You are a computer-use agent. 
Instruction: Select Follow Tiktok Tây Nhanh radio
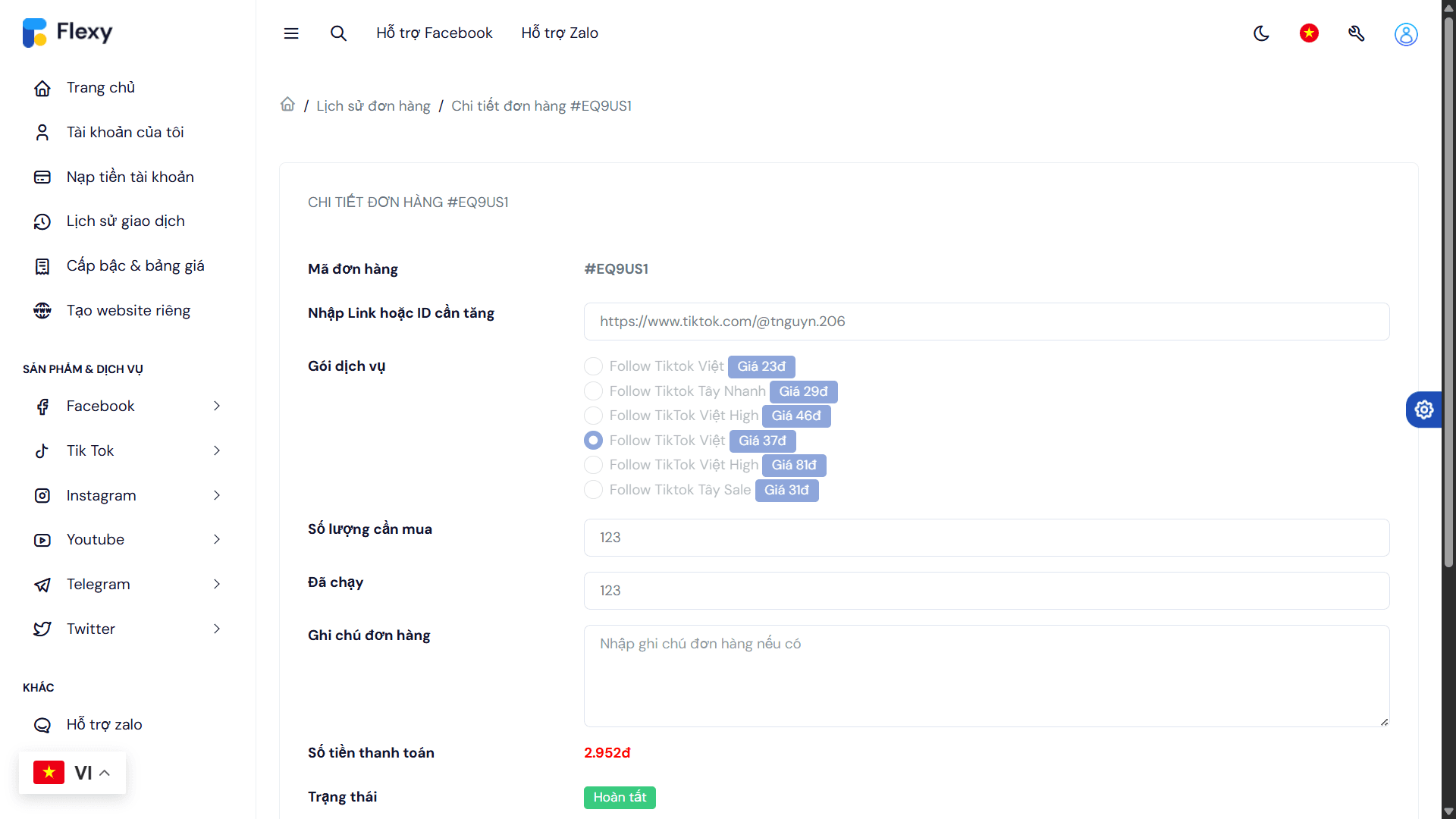click(x=593, y=391)
